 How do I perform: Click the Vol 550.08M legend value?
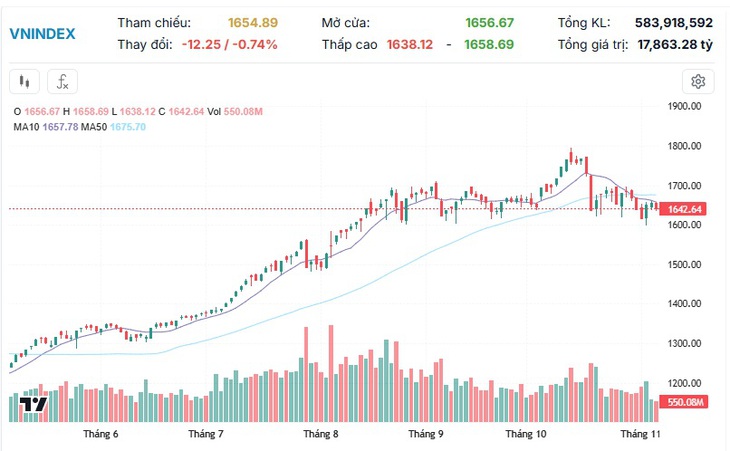235,112
